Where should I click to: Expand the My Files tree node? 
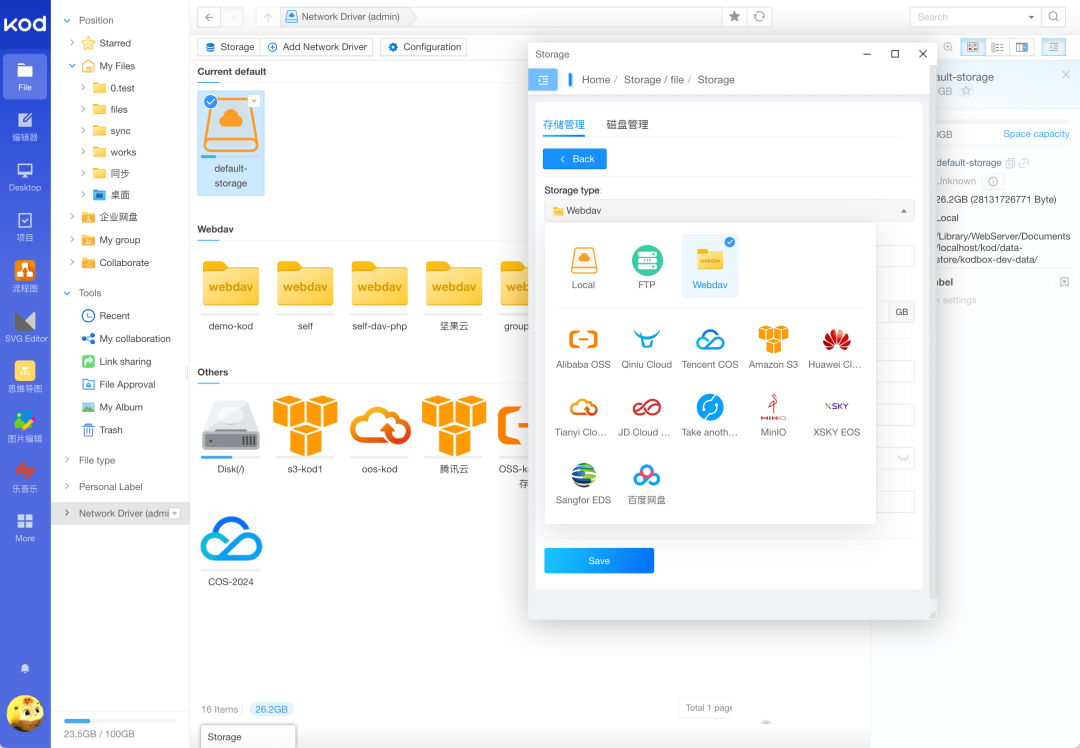click(73, 66)
